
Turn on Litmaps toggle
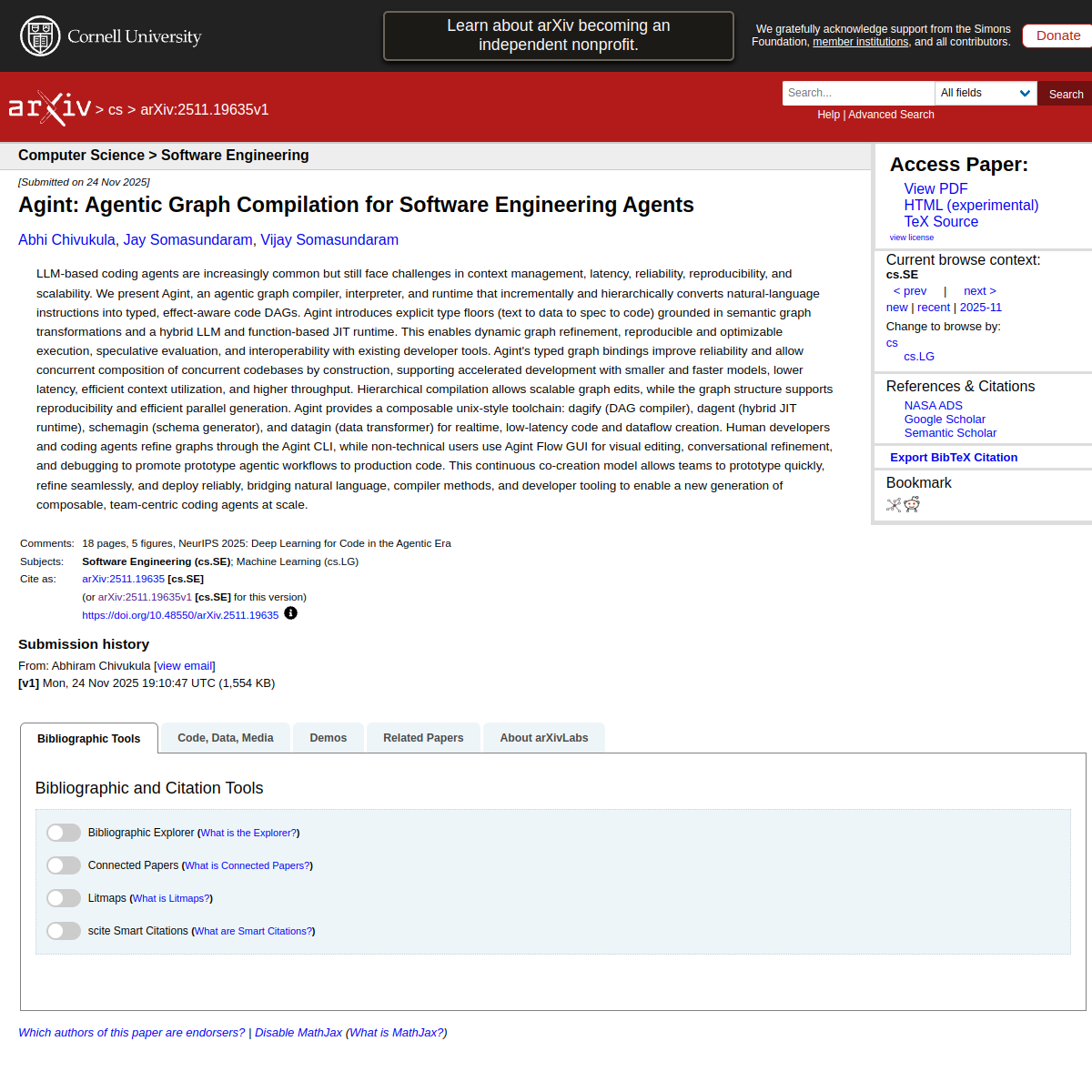pos(64,898)
